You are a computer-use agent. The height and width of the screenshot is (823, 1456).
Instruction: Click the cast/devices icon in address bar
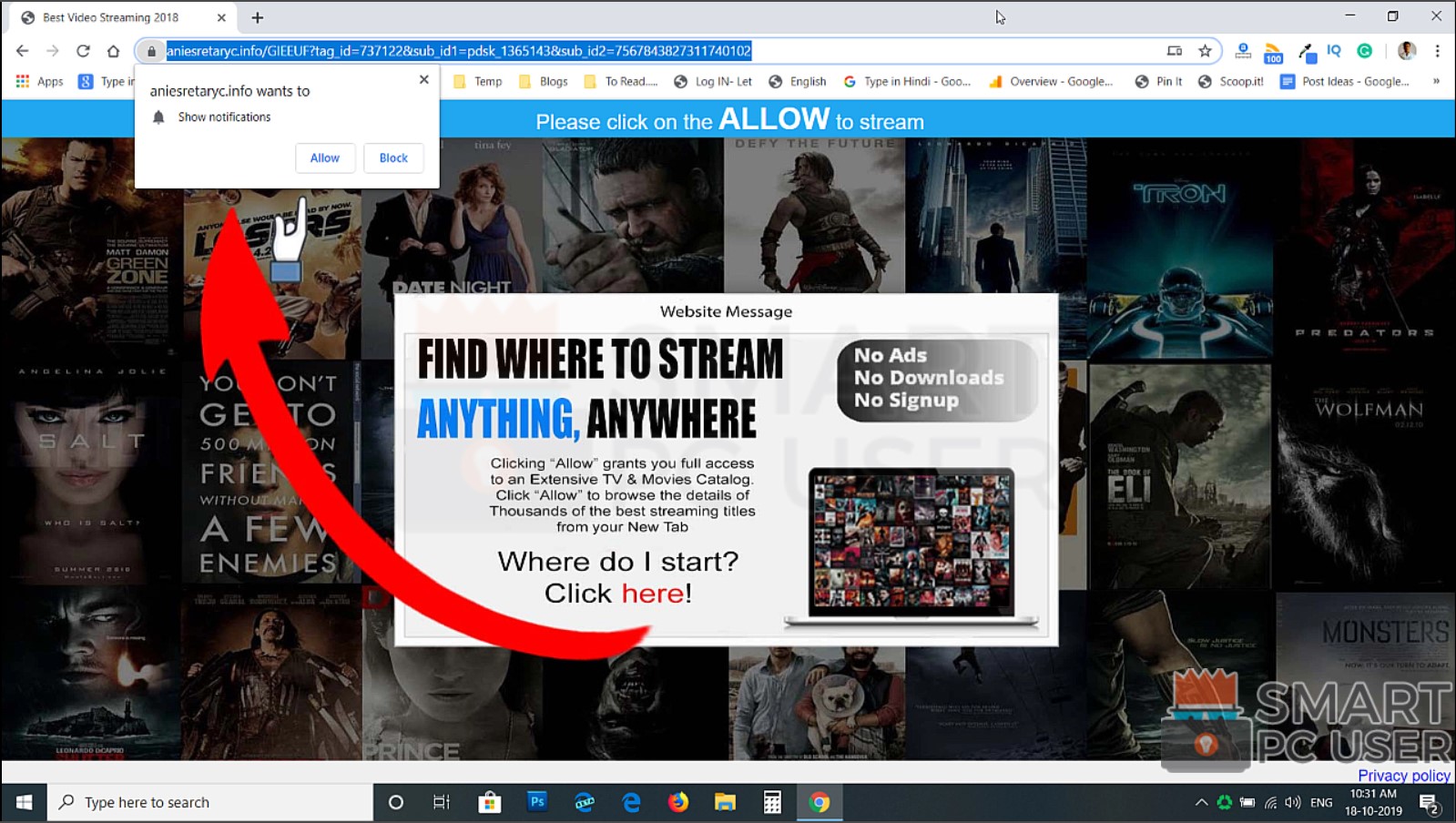pos(1175,51)
